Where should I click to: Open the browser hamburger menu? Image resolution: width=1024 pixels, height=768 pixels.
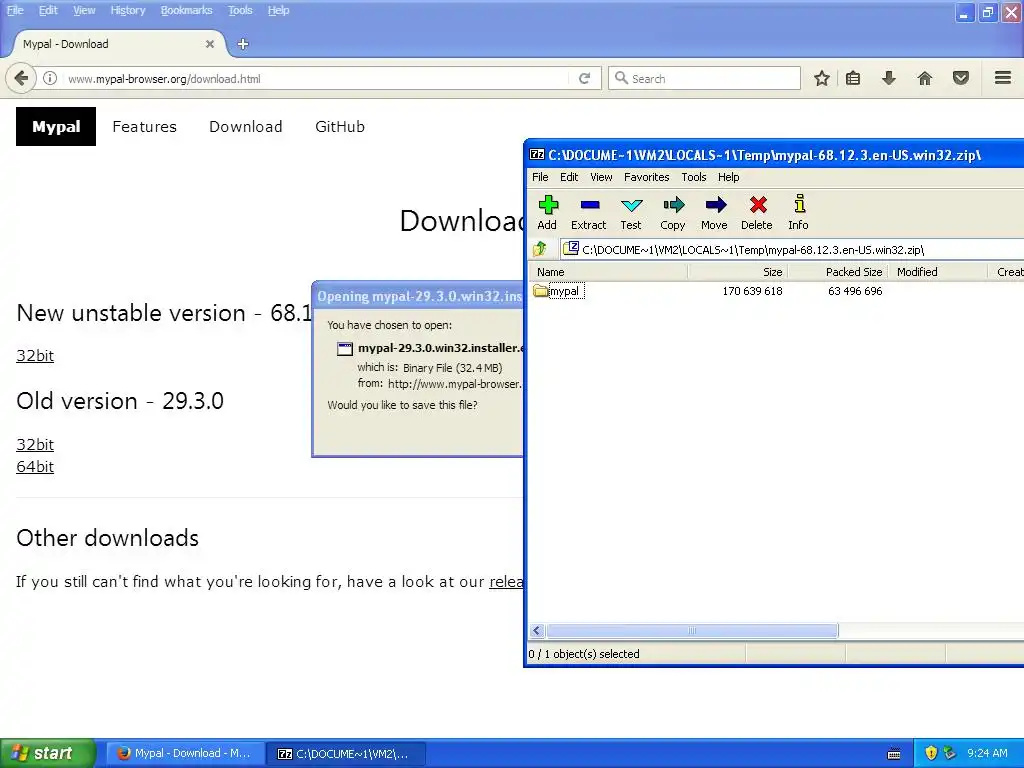coord(1003,78)
